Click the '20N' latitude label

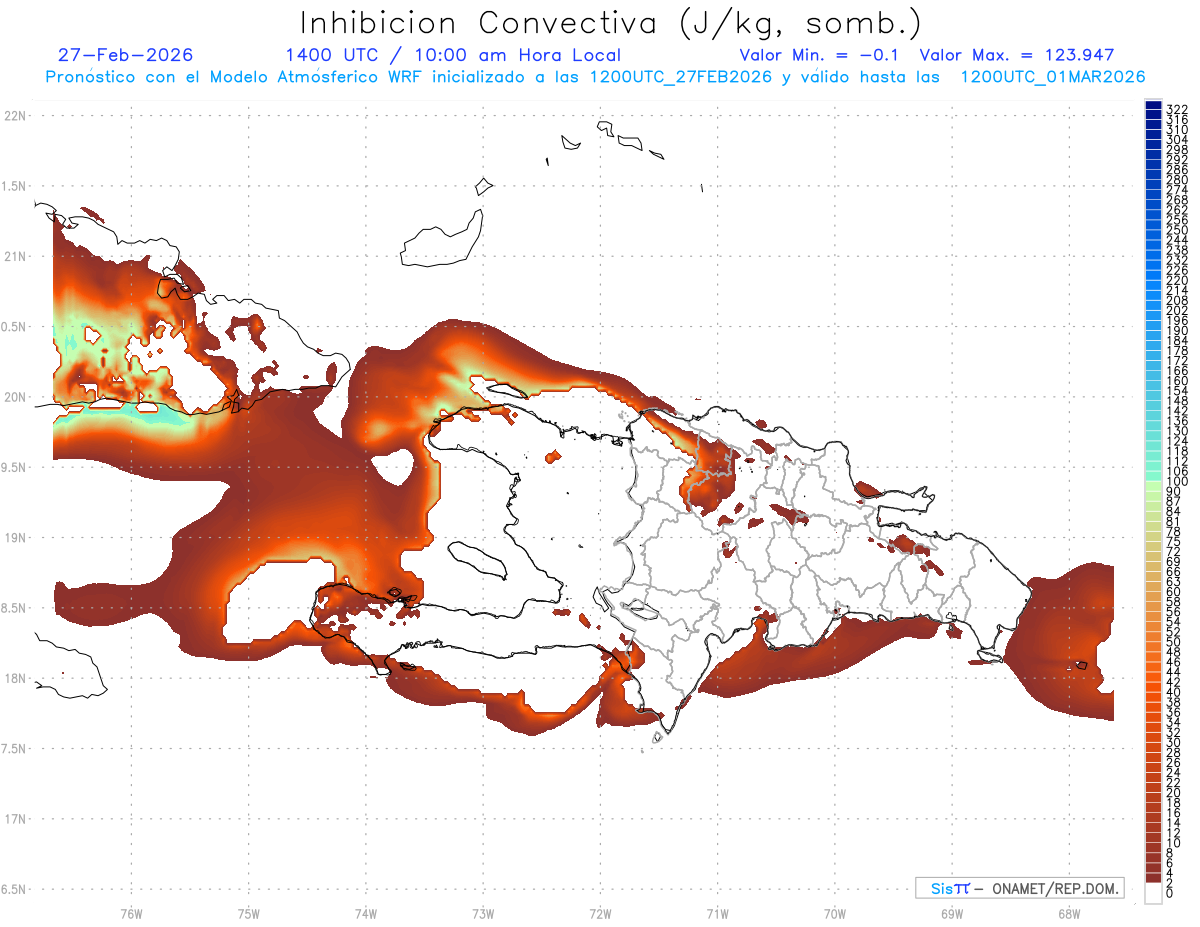15,397
